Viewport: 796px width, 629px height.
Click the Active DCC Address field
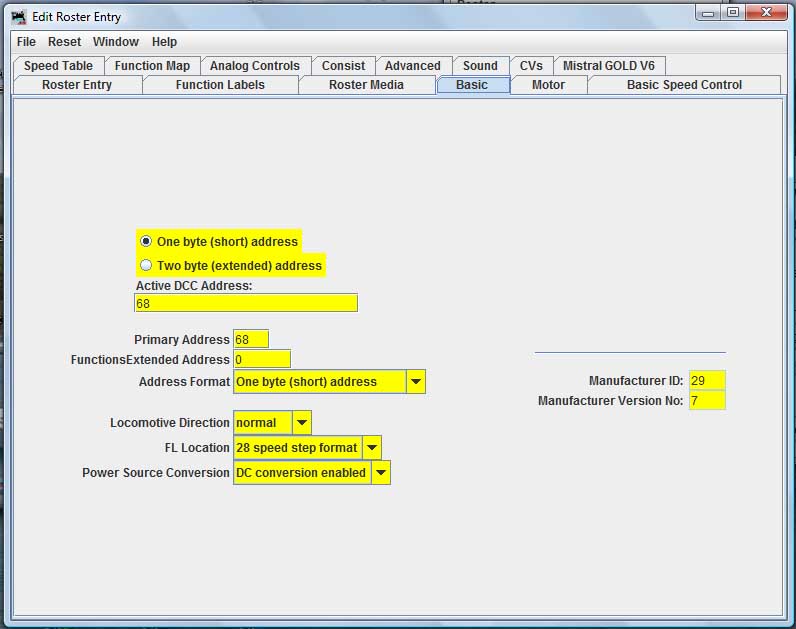click(246, 303)
